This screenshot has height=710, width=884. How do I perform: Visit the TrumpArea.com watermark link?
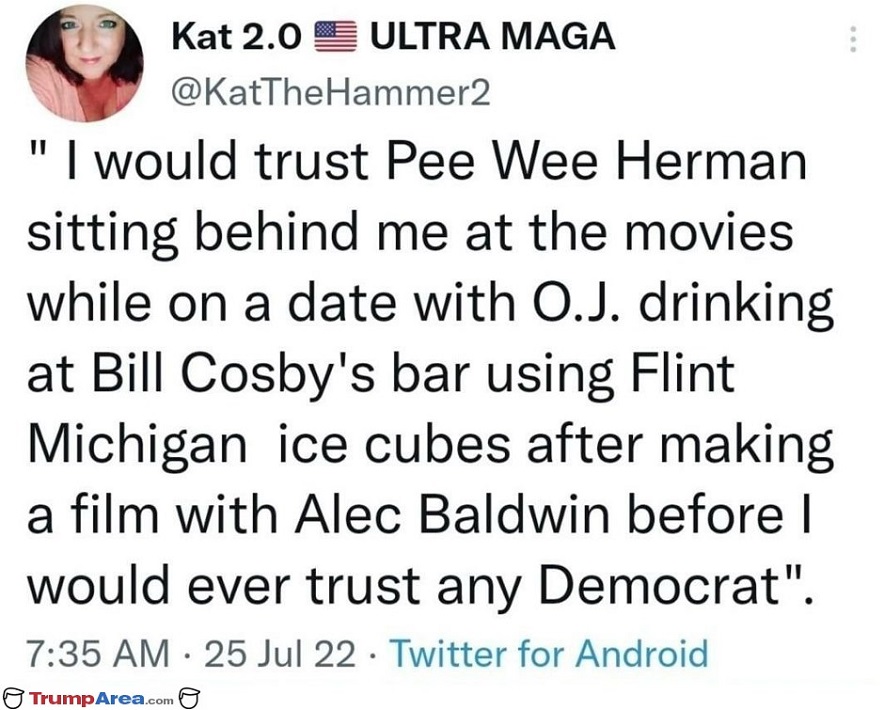101,699
